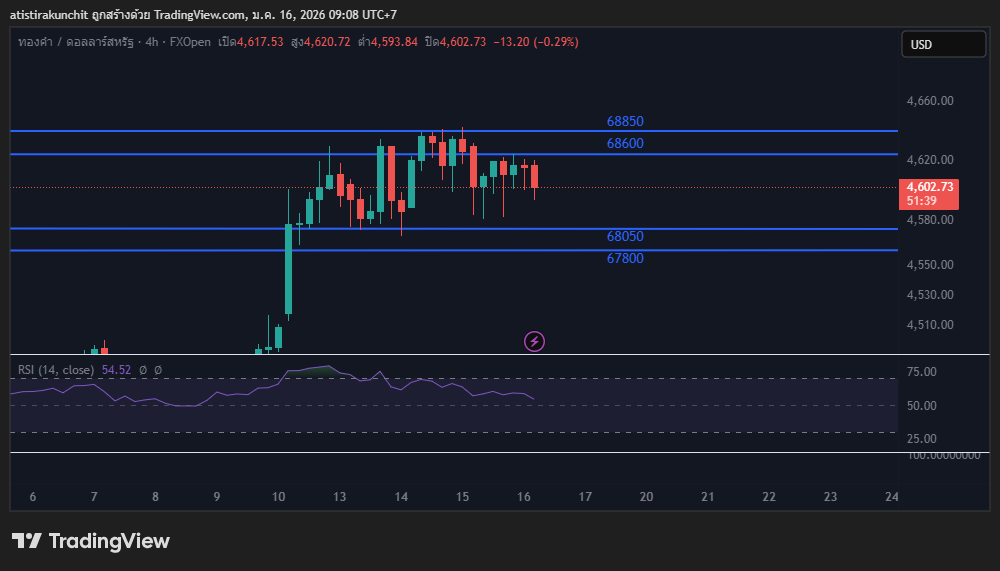Image resolution: width=1000 pixels, height=571 pixels.
Task: Select the 68850 horizontal line label
Action: click(625, 121)
